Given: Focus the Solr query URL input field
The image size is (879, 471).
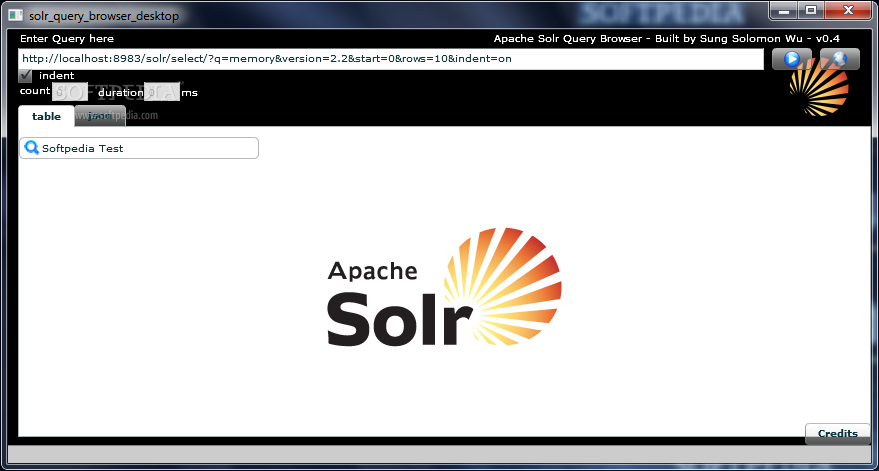Looking at the screenshot, I should click(391, 59).
